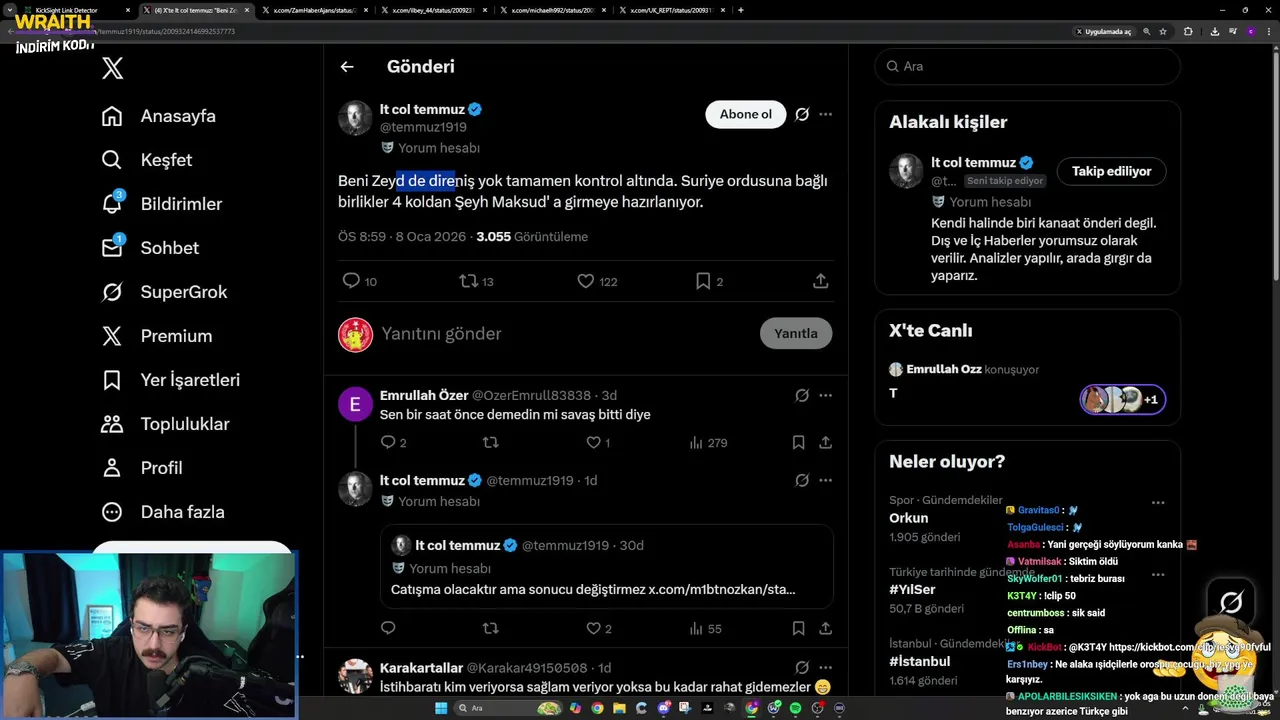Open lt col temmuz in Alakalı kişiler
Image resolution: width=1280 pixels, height=720 pixels.
(x=973, y=162)
